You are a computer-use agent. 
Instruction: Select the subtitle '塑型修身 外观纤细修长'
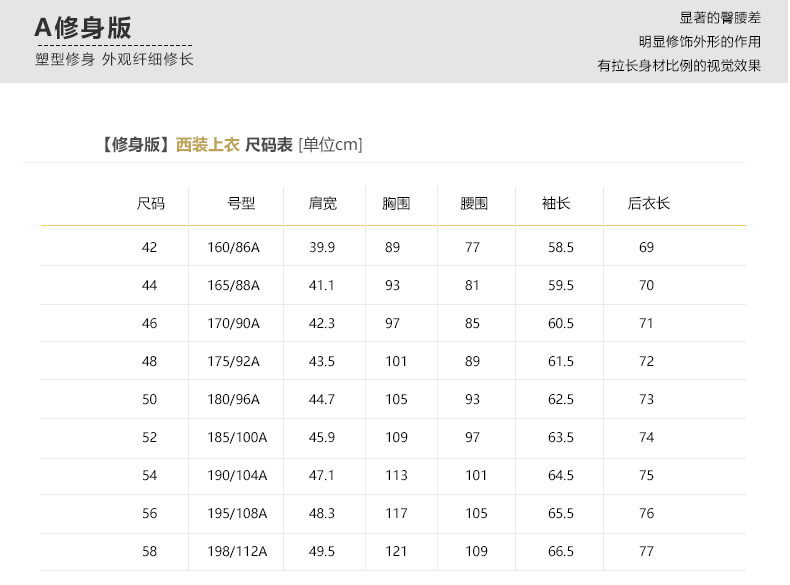click(x=114, y=59)
